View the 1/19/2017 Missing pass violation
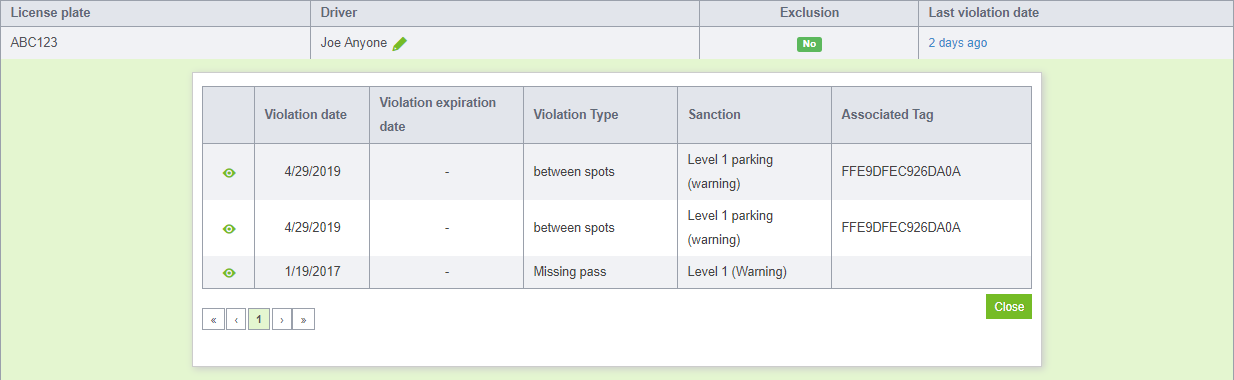Image resolution: width=1234 pixels, height=380 pixels. [229, 272]
